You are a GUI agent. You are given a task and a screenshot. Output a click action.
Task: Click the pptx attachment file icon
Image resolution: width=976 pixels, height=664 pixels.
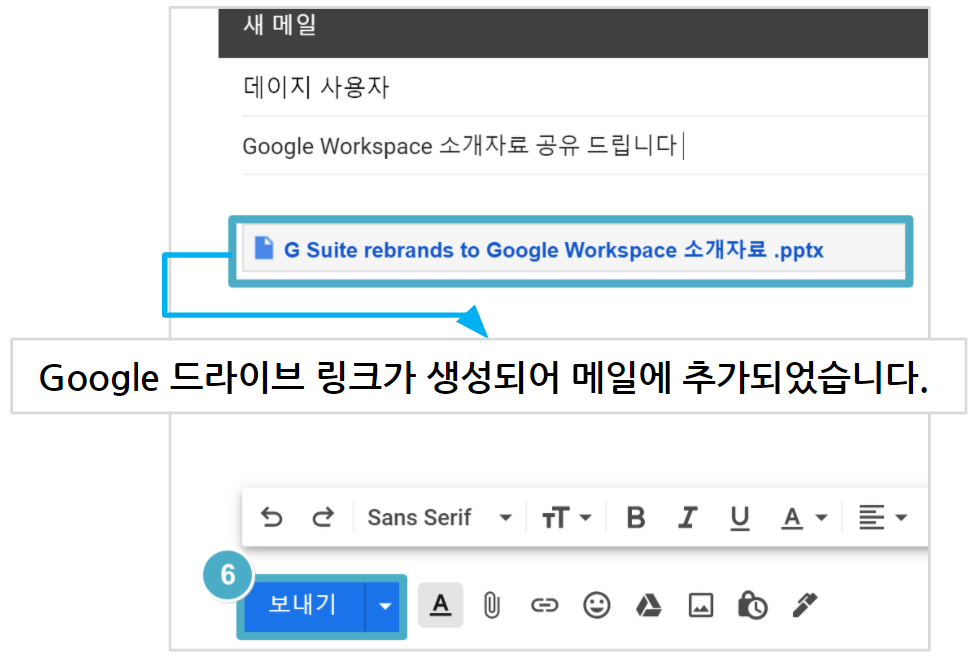click(x=264, y=248)
